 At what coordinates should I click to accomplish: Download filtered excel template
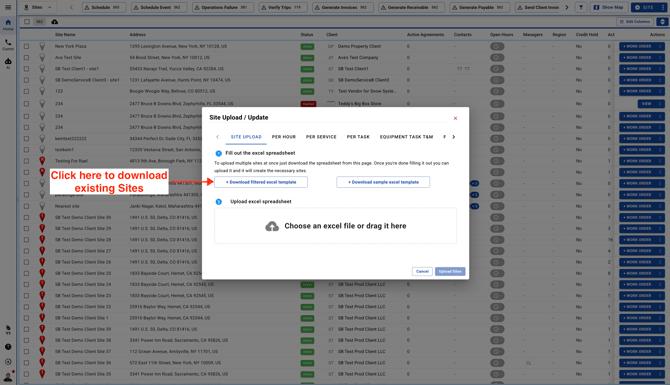click(261, 182)
